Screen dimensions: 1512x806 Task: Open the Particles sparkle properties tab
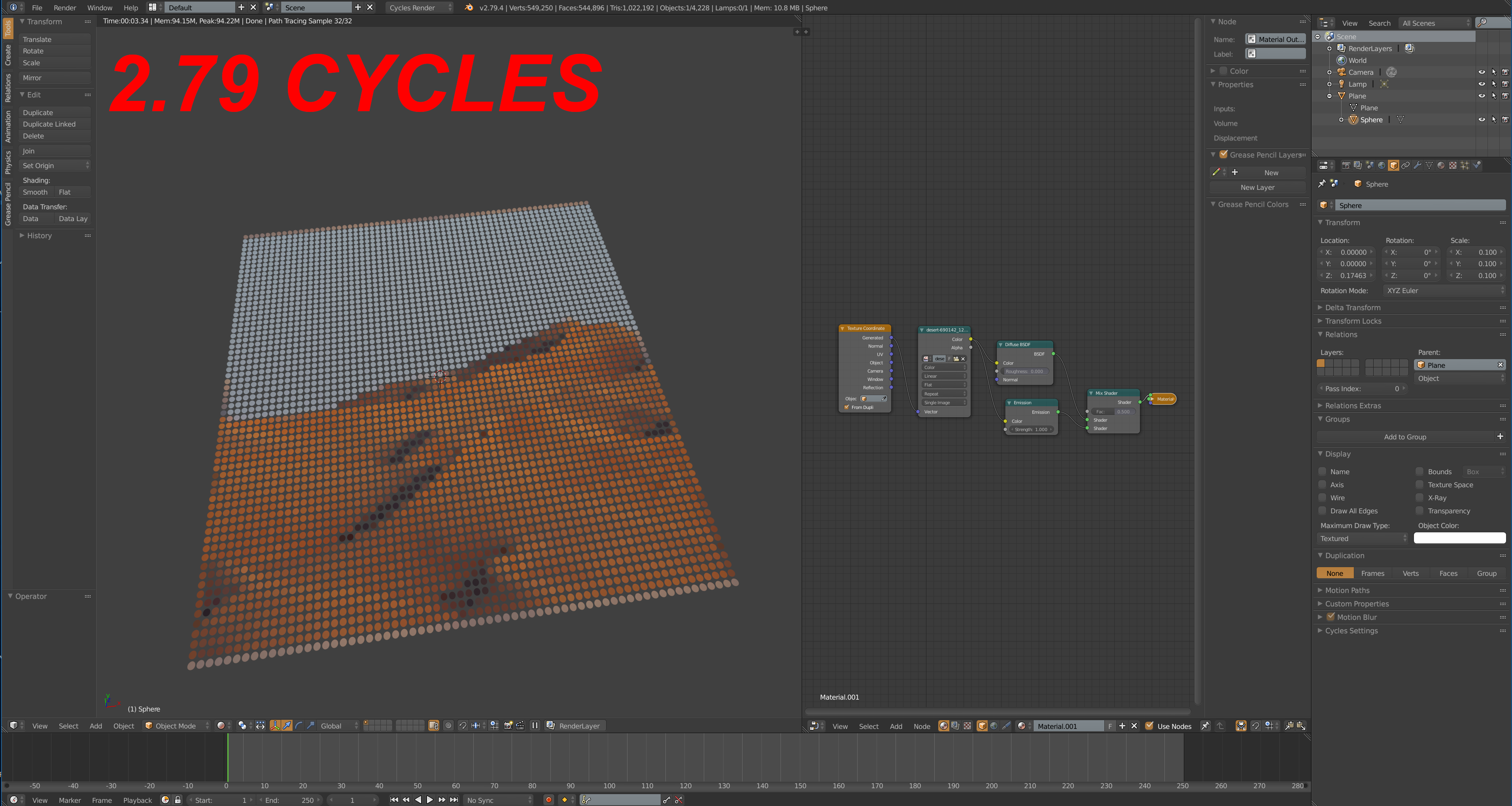click(x=1465, y=166)
